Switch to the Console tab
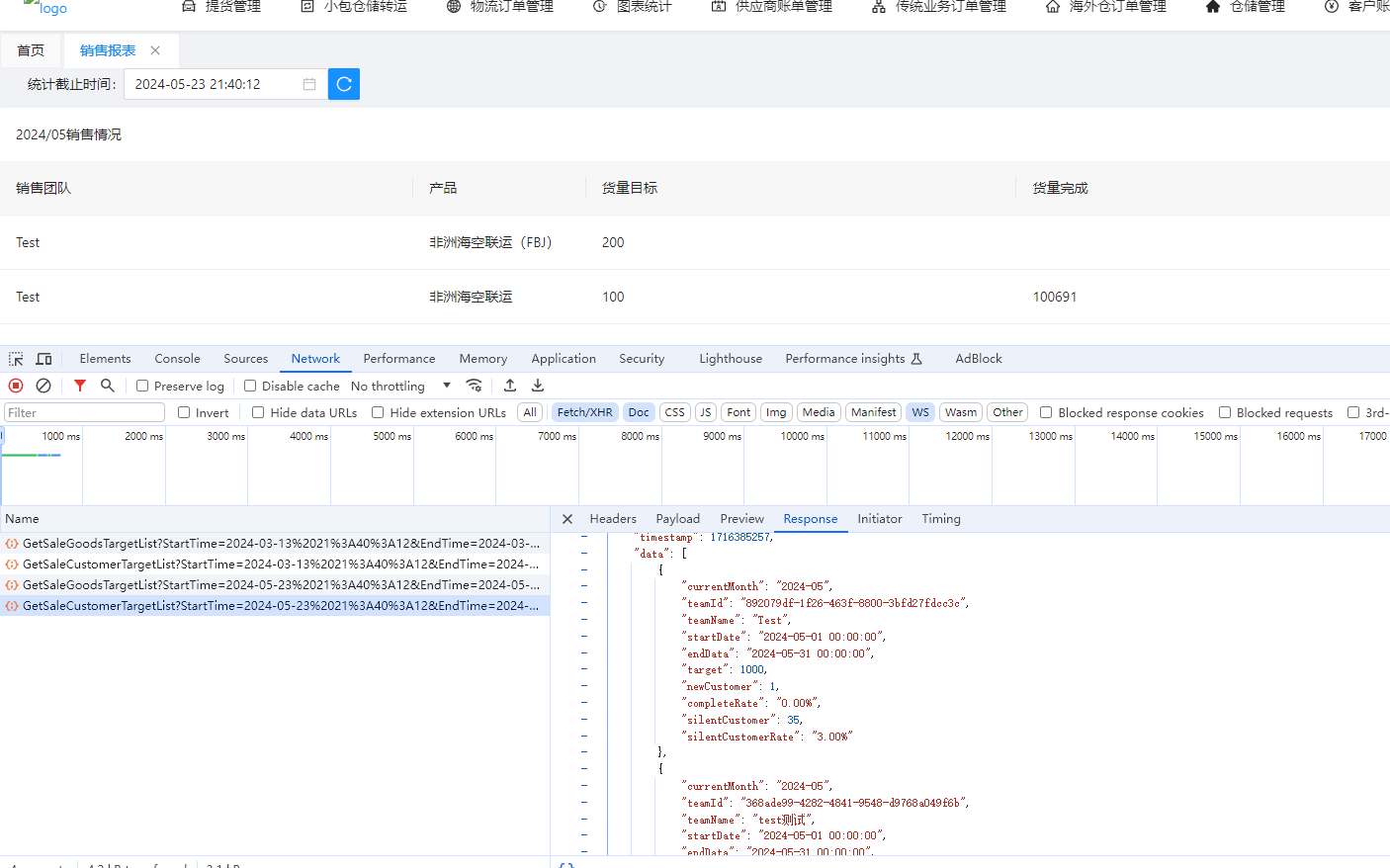The width and height of the screenshot is (1390, 868). coord(177,359)
